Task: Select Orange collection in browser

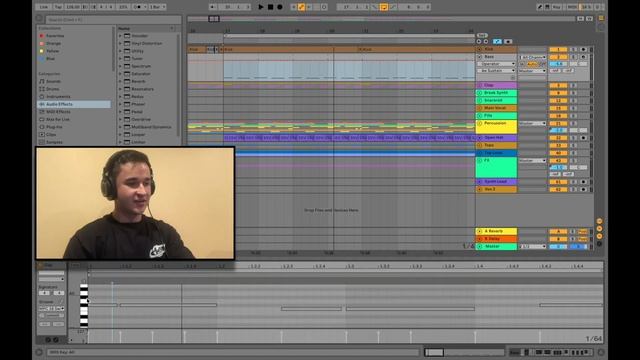Action: (53, 43)
